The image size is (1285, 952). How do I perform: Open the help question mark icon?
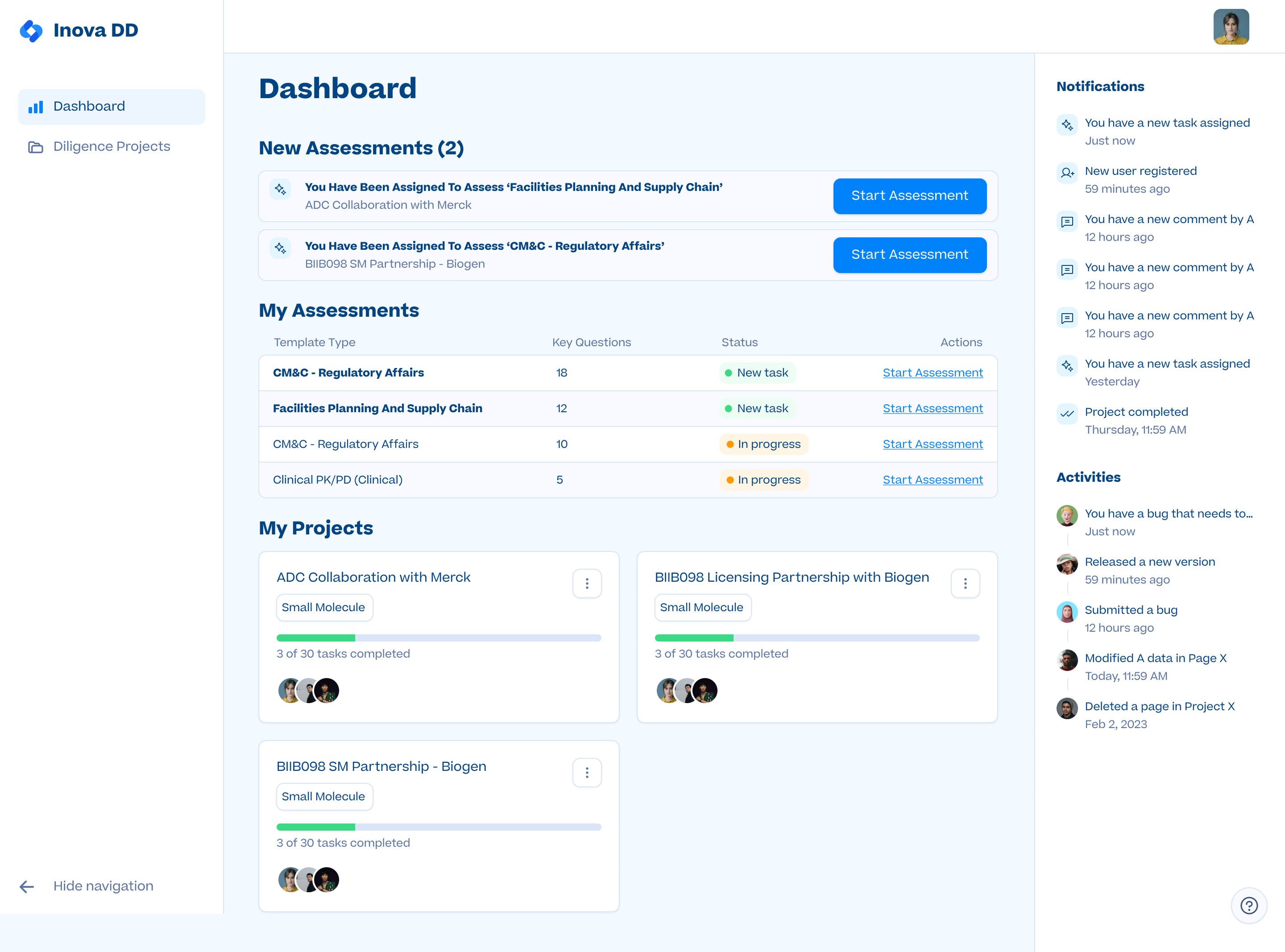point(1249,905)
